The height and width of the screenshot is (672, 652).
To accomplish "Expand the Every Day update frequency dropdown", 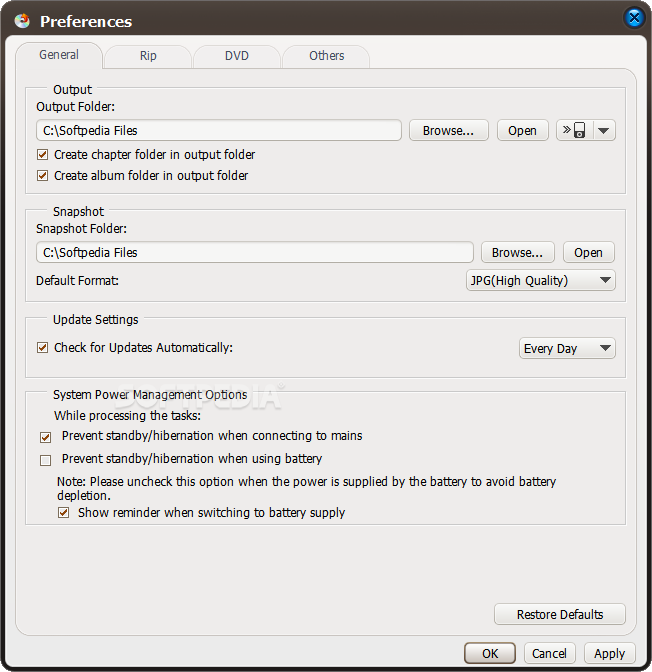I will (567, 348).
